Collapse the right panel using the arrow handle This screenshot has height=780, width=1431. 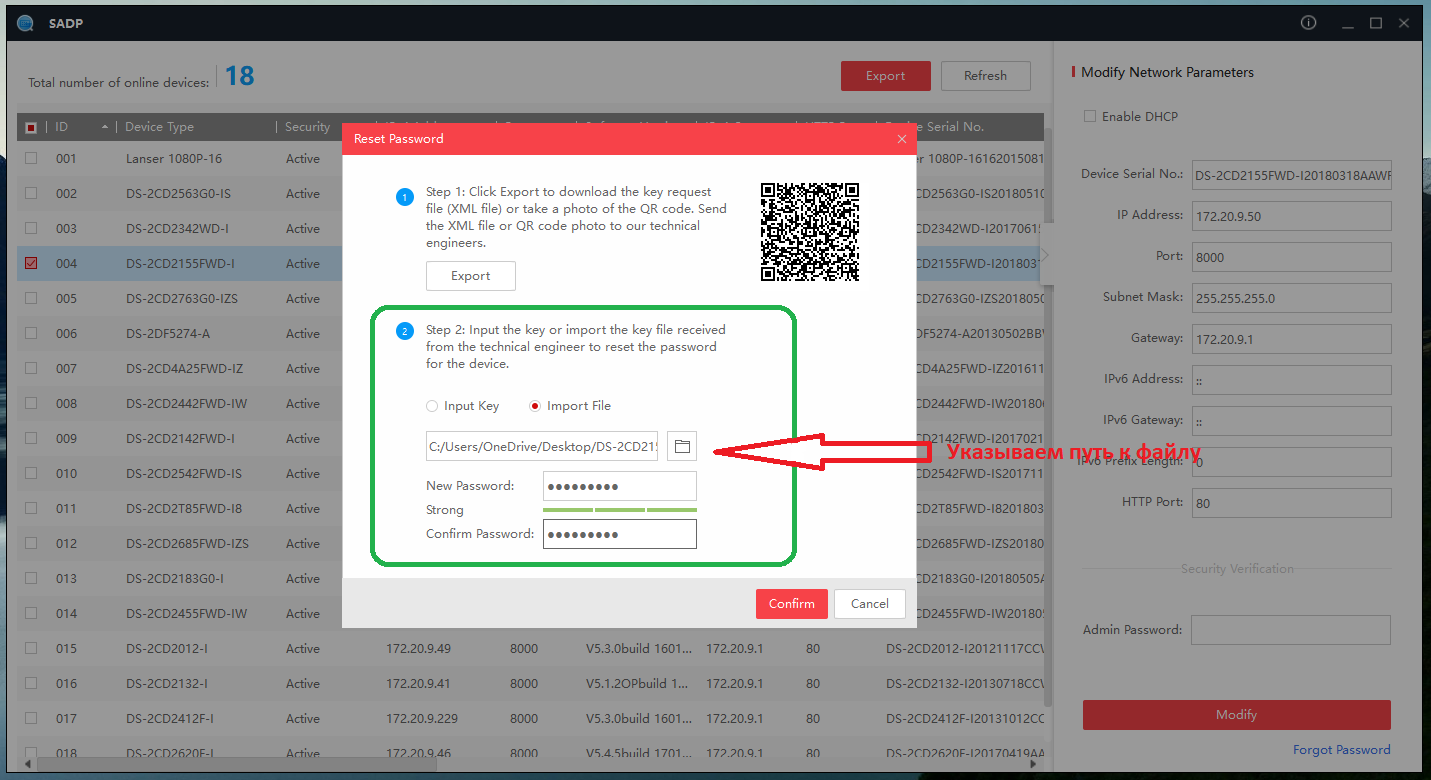pyautogui.click(x=1045, y=255)
